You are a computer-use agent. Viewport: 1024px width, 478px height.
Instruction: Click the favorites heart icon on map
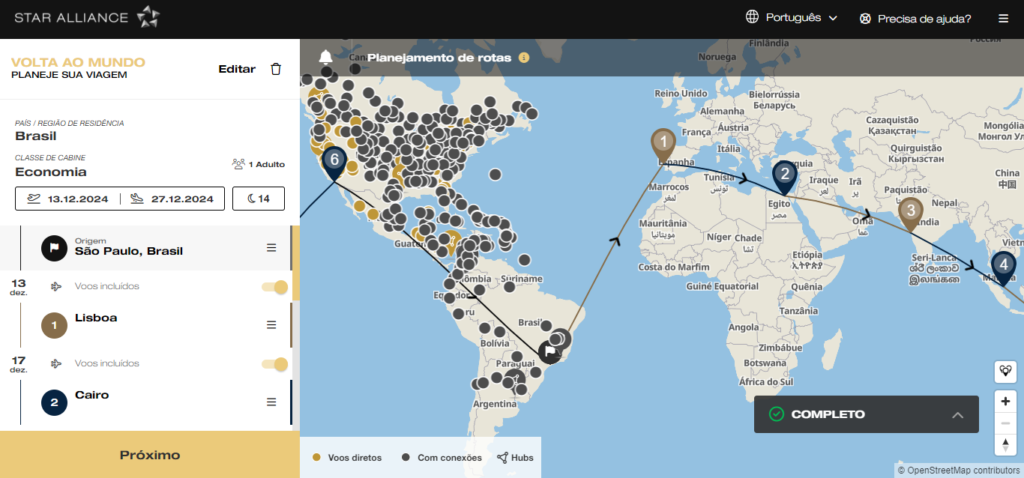1006,370
